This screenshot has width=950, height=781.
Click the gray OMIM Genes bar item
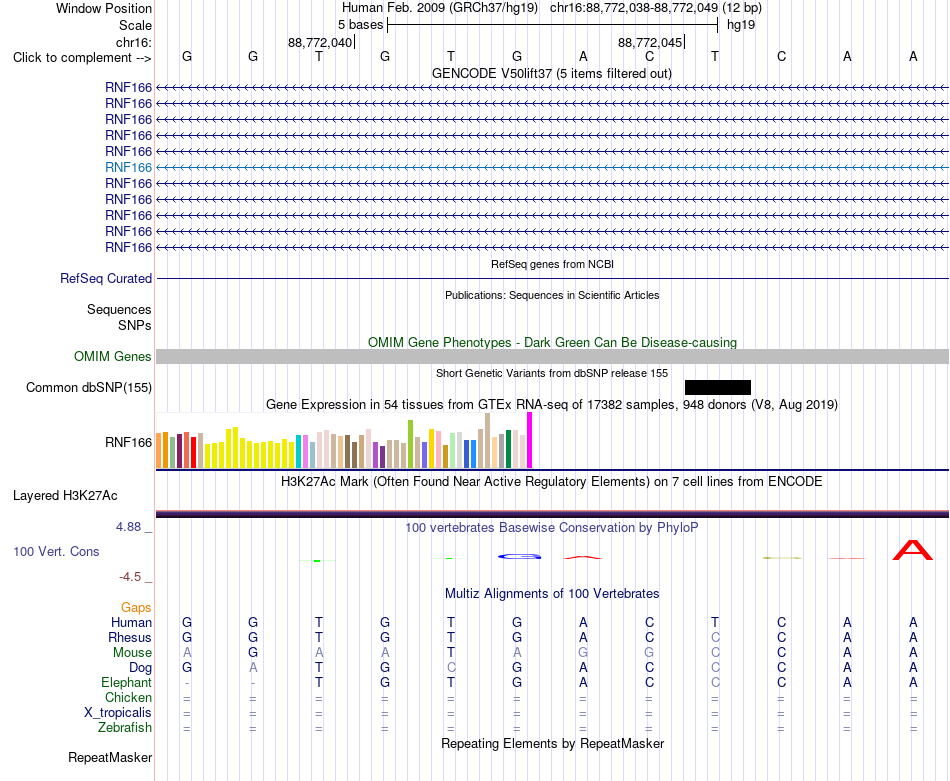click(x=552, y=356)
